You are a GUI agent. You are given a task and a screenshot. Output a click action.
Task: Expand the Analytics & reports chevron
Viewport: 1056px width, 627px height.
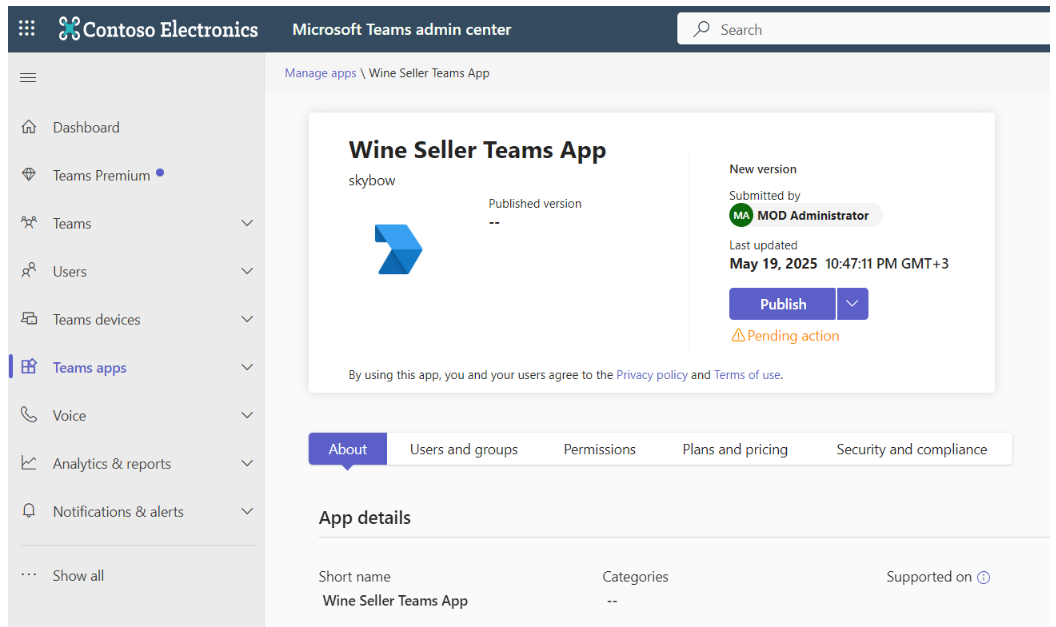point(247,463)
